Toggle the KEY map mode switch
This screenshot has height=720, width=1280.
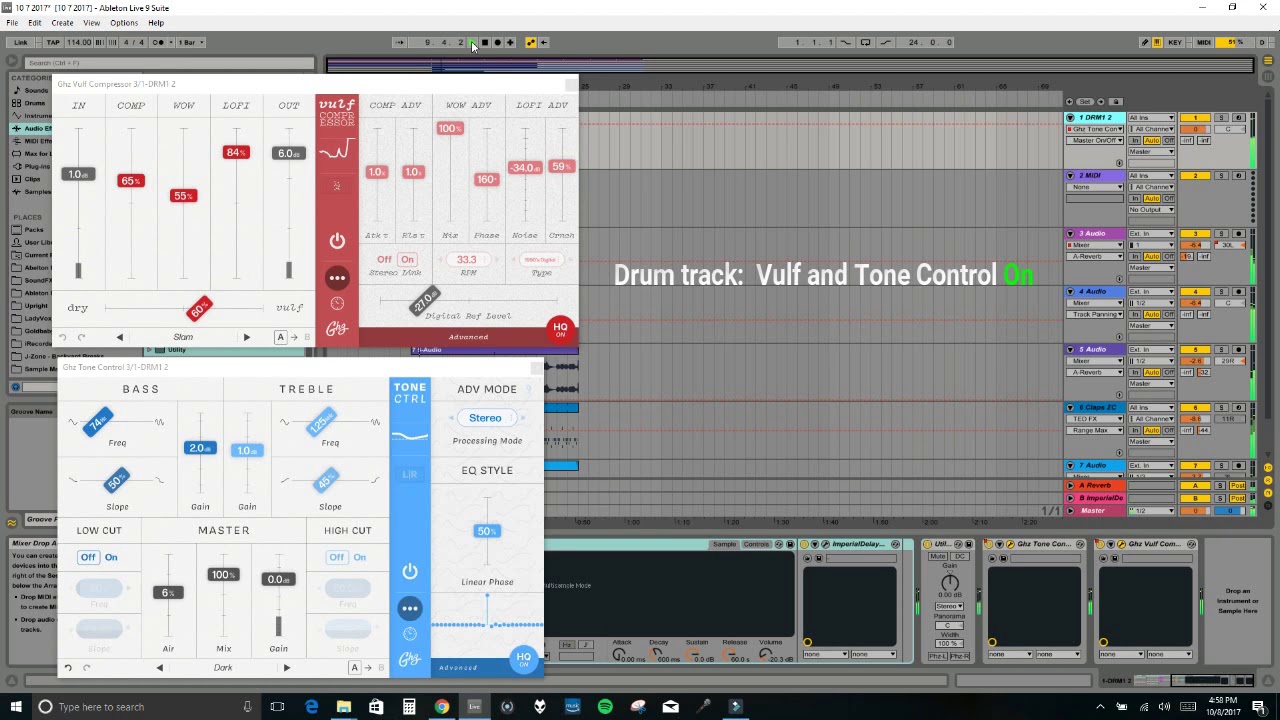pyautogui.click(x=1175, y=42)
